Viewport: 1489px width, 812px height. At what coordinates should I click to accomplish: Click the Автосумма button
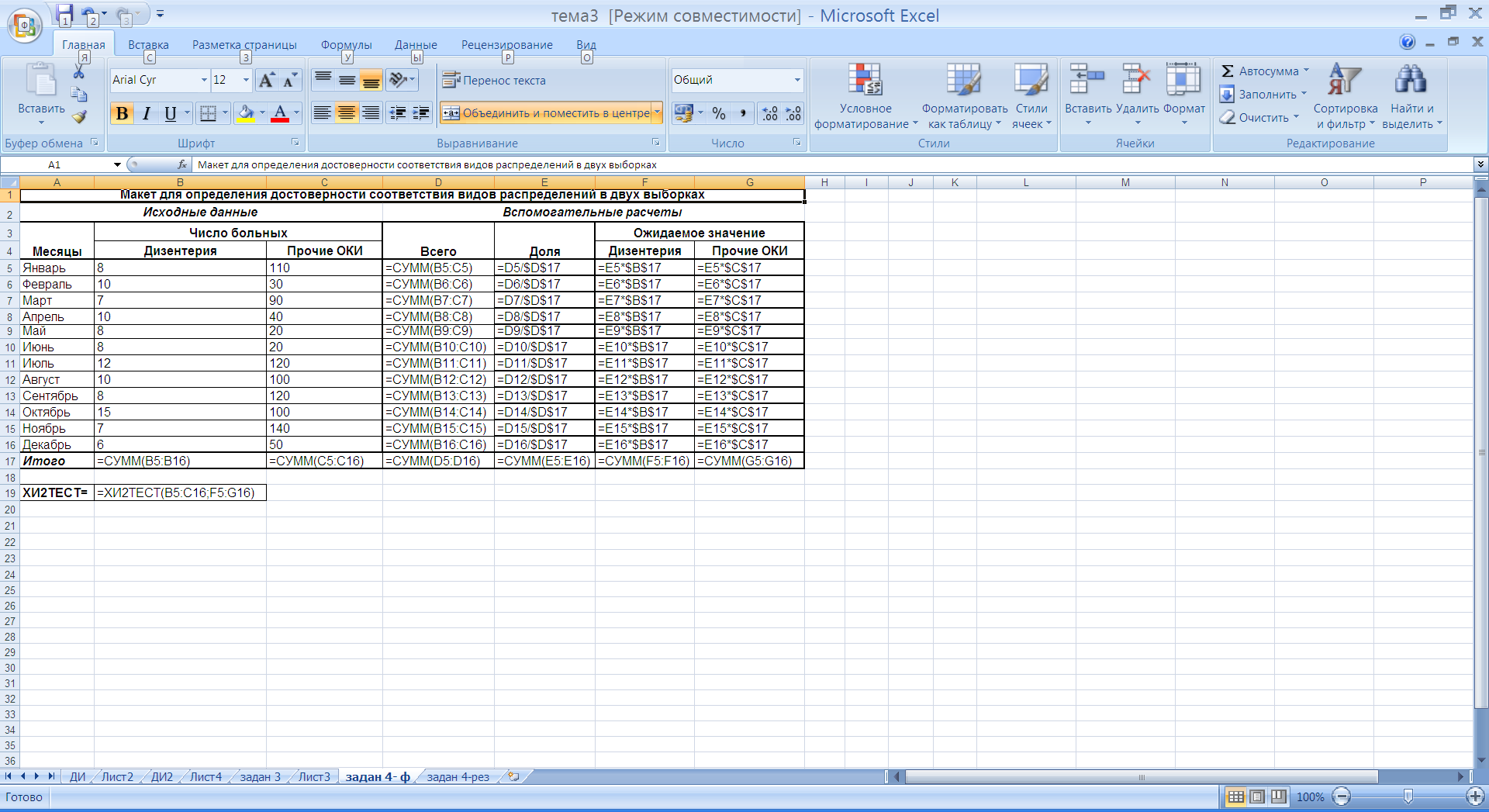(1259, 71)
